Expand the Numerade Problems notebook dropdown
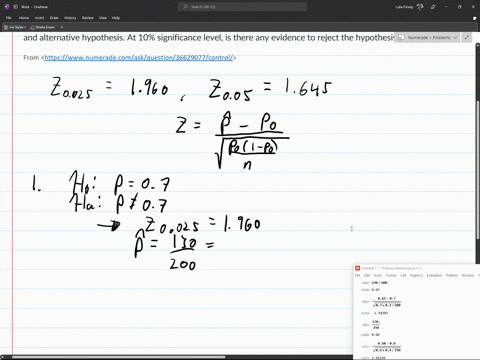Image resolution: width=480 pixels, height=360 pixels. 455,38
